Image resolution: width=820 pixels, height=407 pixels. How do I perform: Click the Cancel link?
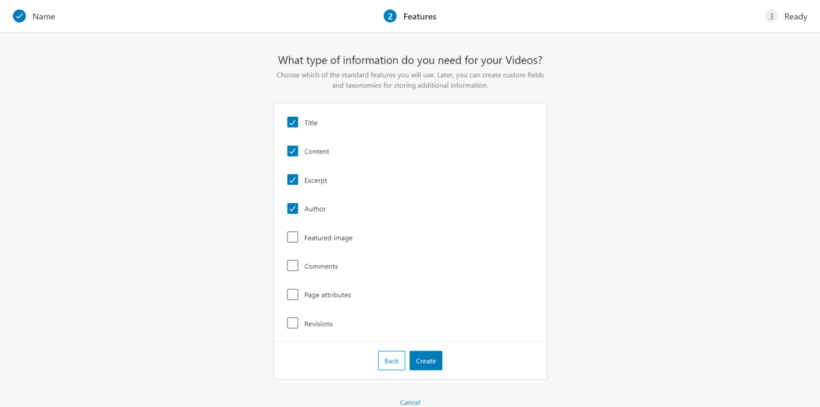(x=410, y=402)
